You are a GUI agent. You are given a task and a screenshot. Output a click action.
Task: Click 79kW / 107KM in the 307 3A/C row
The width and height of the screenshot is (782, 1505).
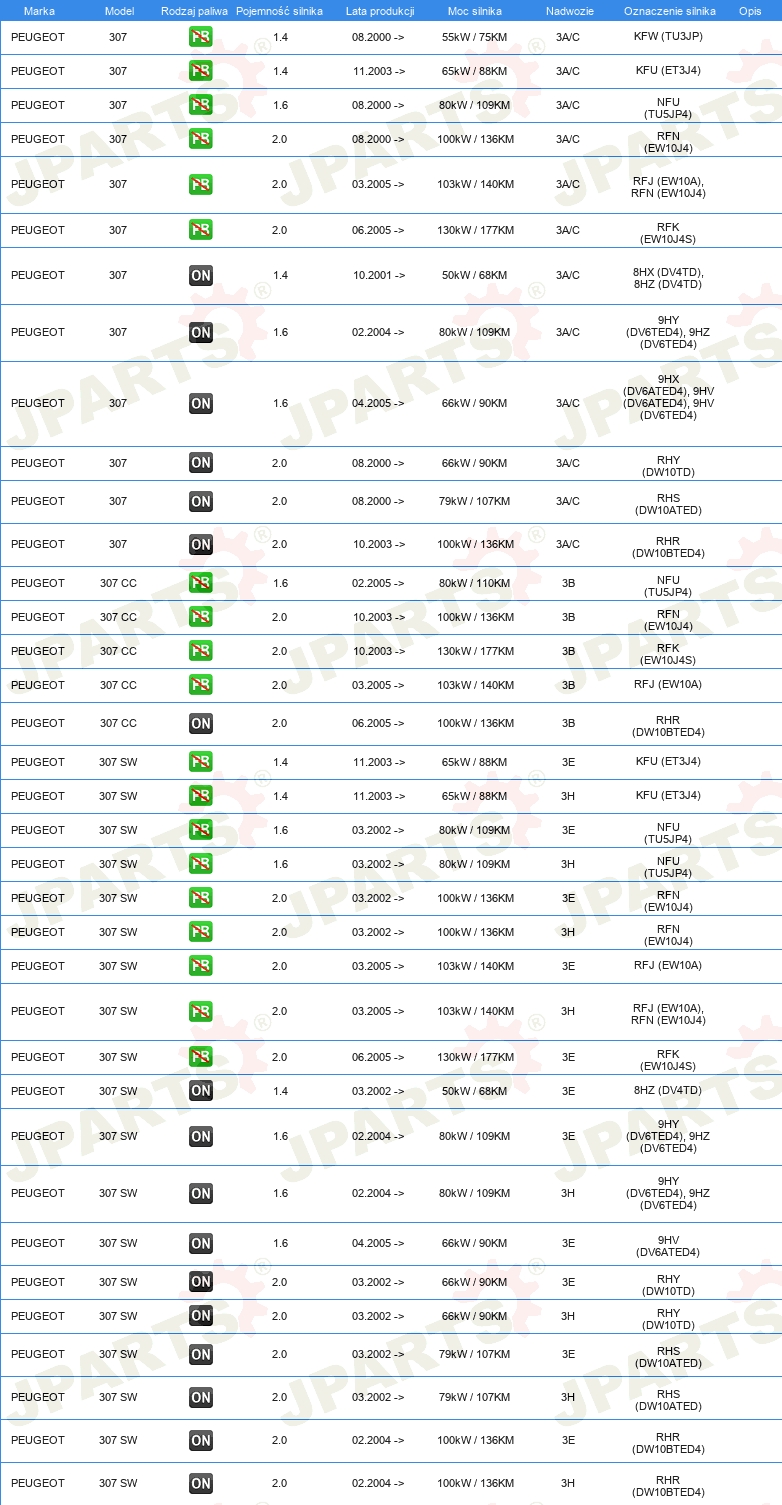click(x=476, y=501)
